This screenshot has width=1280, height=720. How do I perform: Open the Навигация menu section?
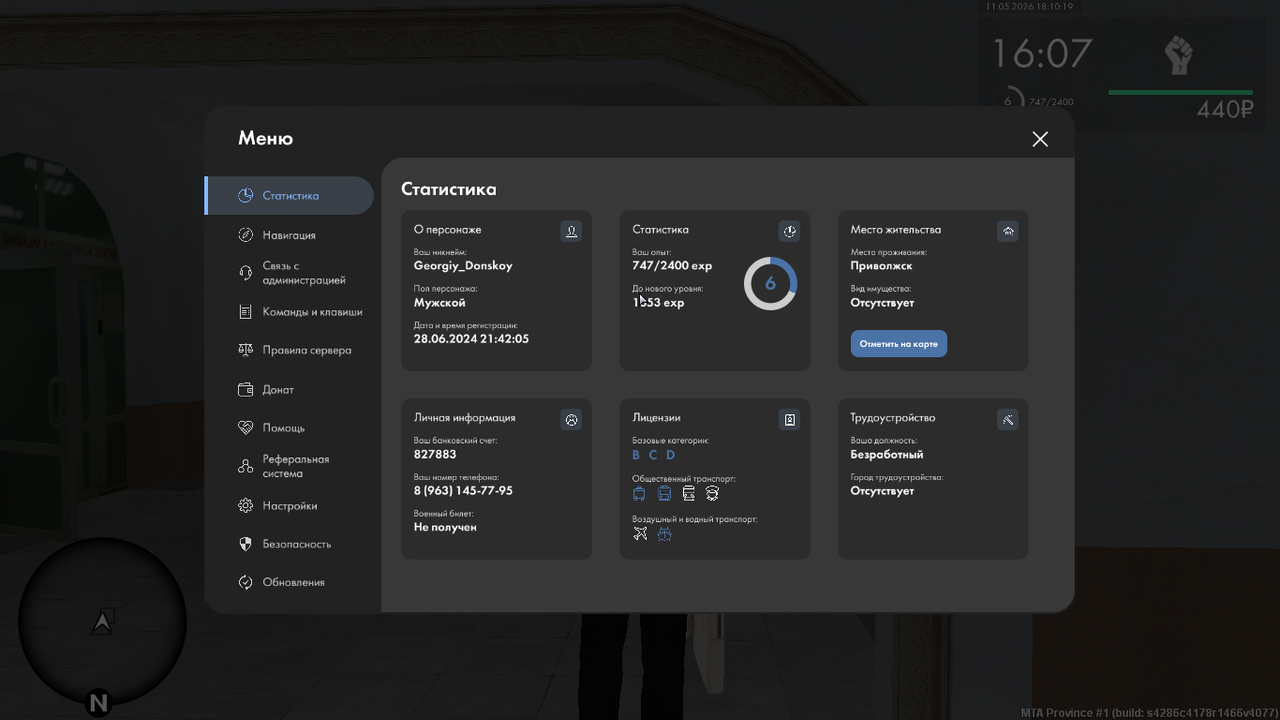pos(289,235)
